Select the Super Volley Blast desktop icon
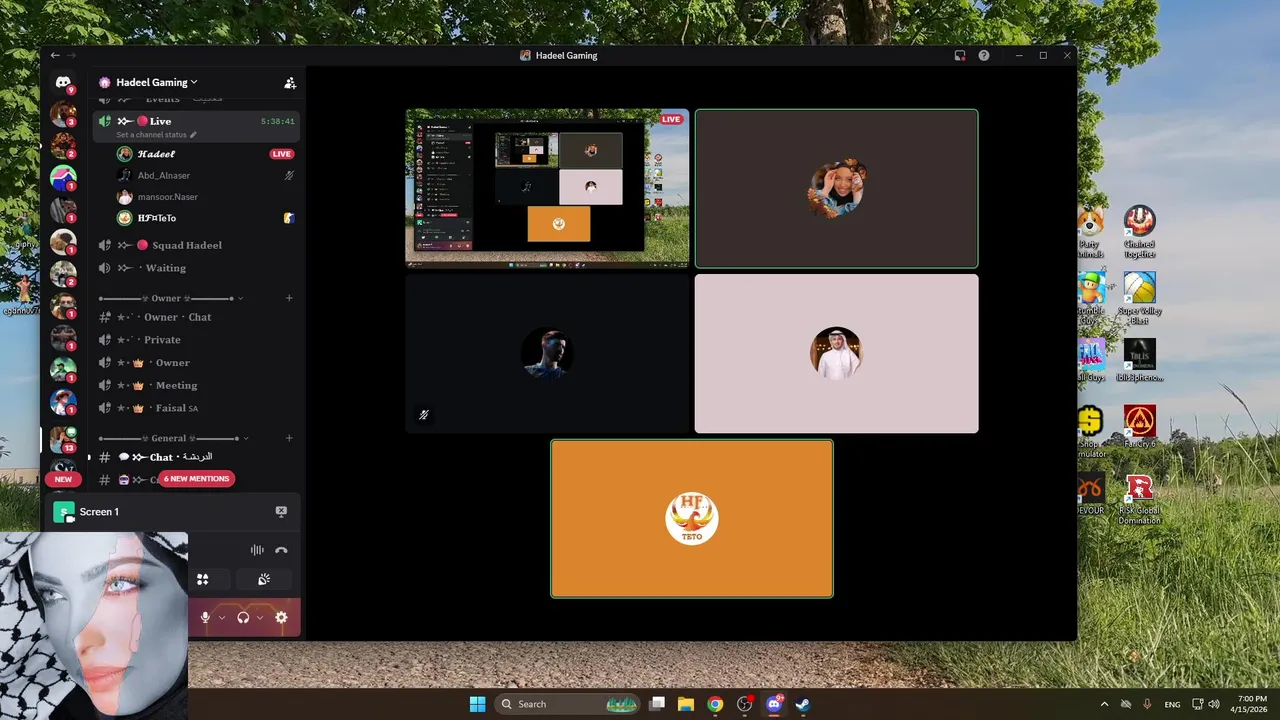Screen dimensions: 1280x720 [1139, 299]
